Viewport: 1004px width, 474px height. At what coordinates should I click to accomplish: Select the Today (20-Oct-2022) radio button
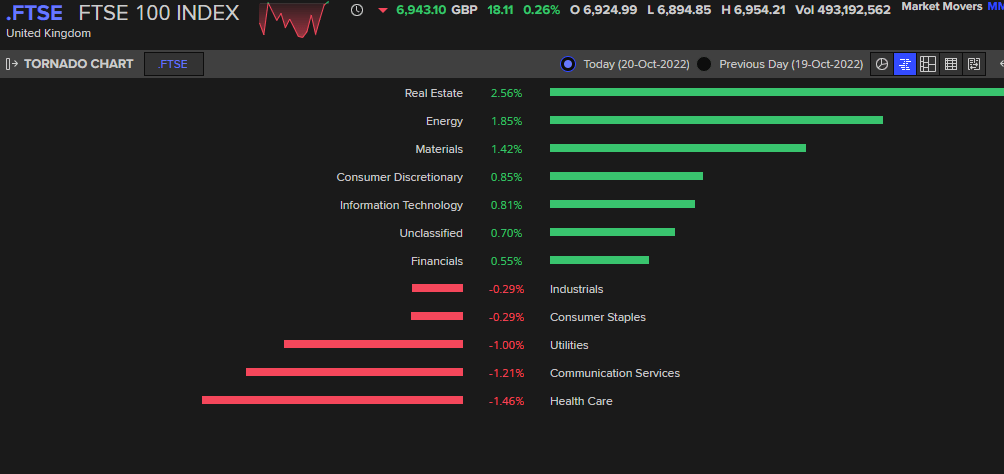click(567, 64)
